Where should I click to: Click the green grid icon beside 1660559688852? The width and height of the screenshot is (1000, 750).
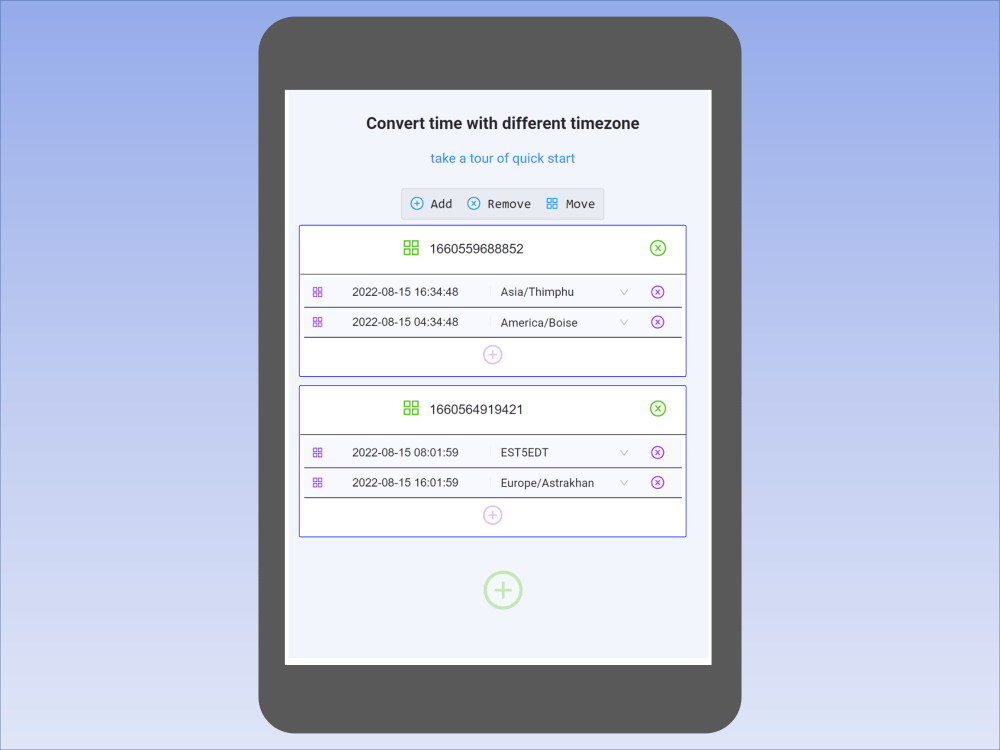pos(411,248)
